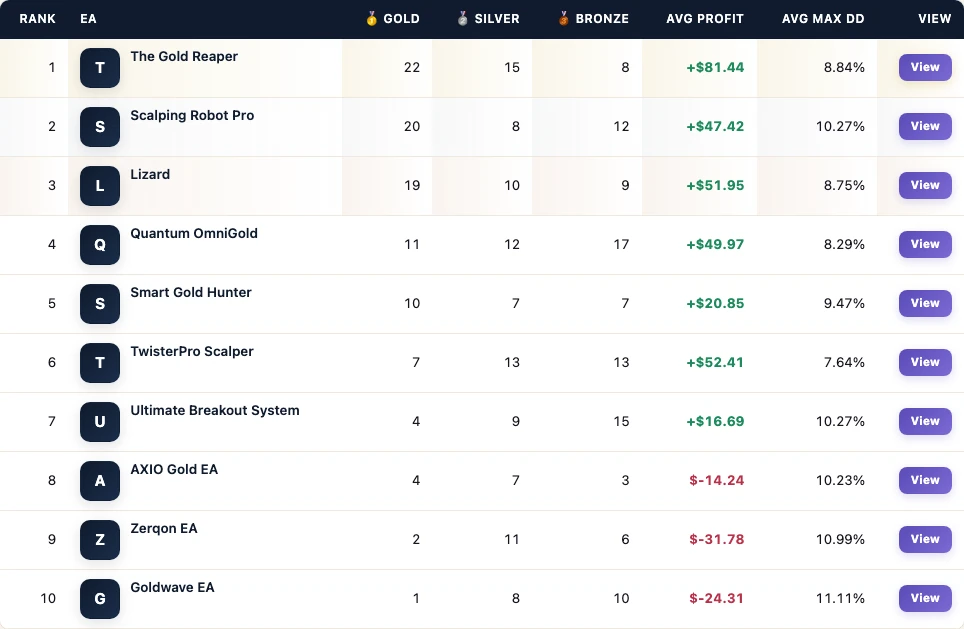Click 'Ultimate Breakout System' name text
The width and height of the screenshot is (964, 629).
tap(215, 411)
